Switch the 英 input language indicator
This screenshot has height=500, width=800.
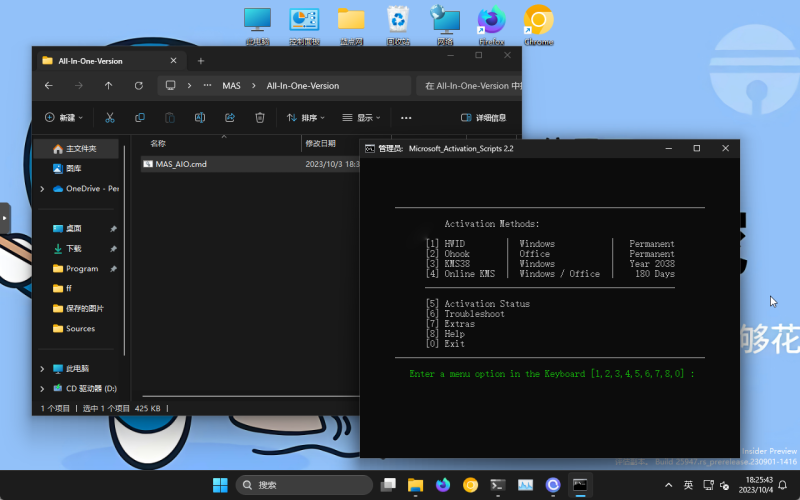tap(688, 485)
